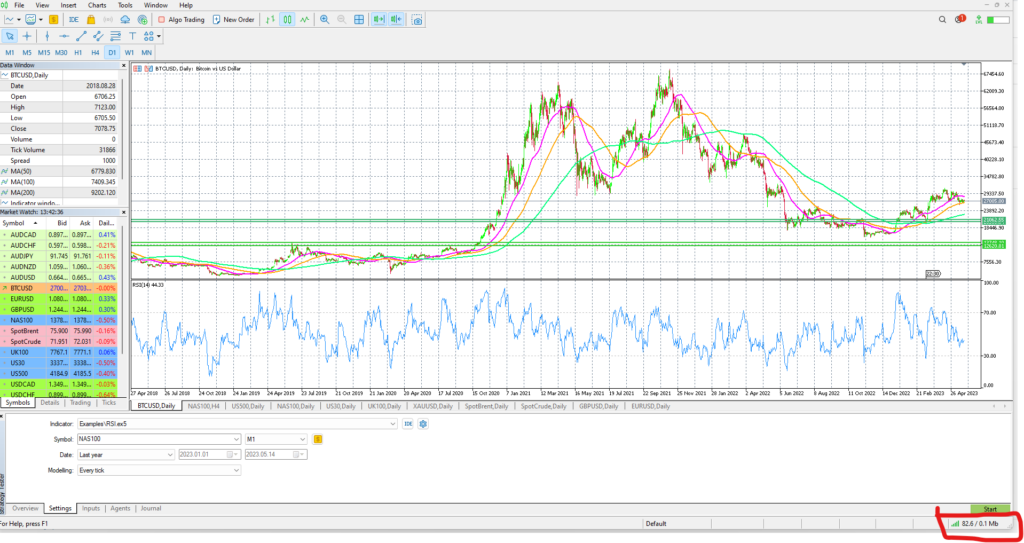Switch to the NAS100,H4 chart tab
The height and width of the screenshot is (543, 1024).
(x=204, y=406)
